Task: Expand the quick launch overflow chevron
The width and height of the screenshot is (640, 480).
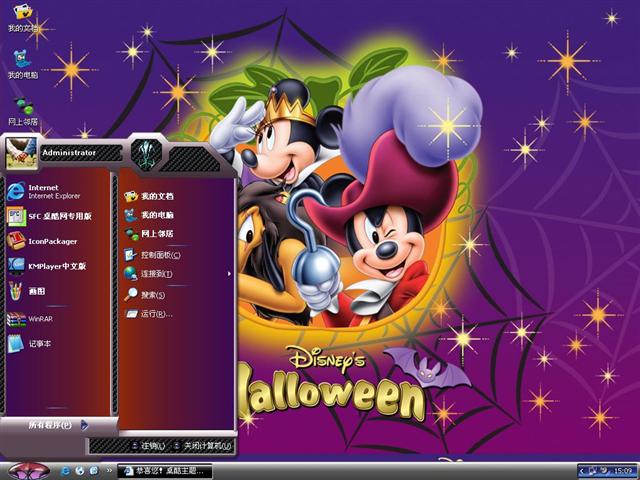Action: [109, 471]
